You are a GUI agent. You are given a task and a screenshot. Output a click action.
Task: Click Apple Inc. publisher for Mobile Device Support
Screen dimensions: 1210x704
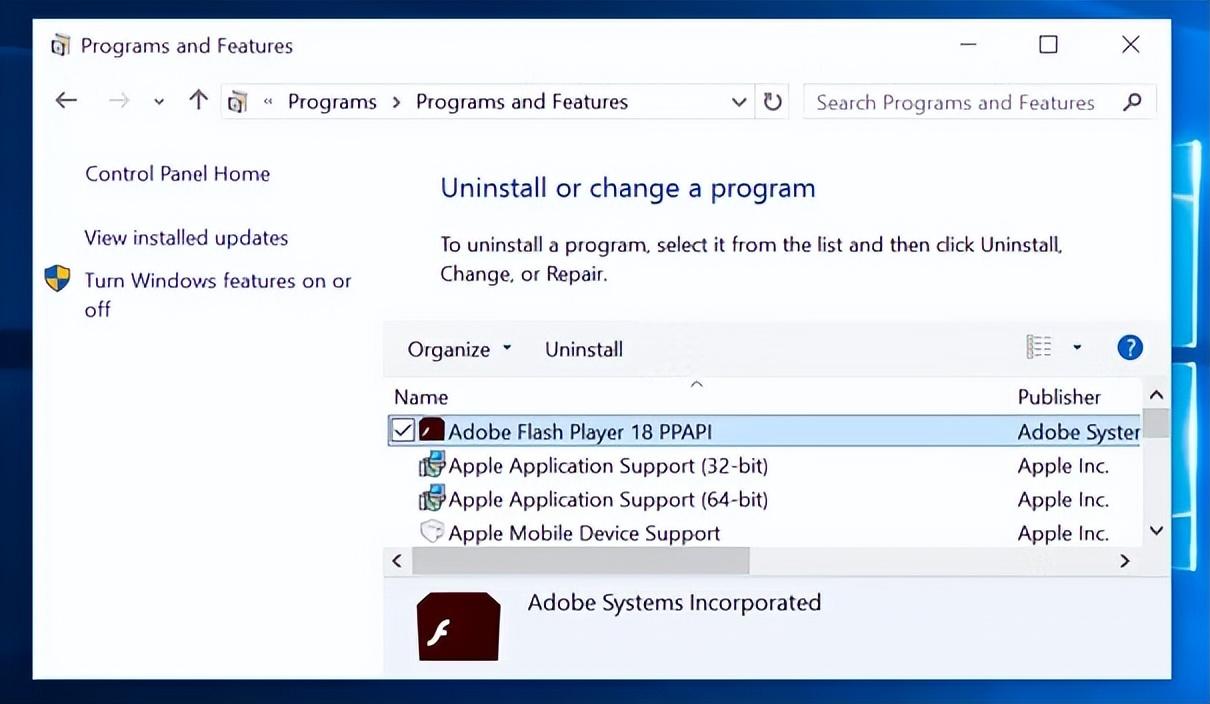pyautogui.click(x=1063, y=533)
